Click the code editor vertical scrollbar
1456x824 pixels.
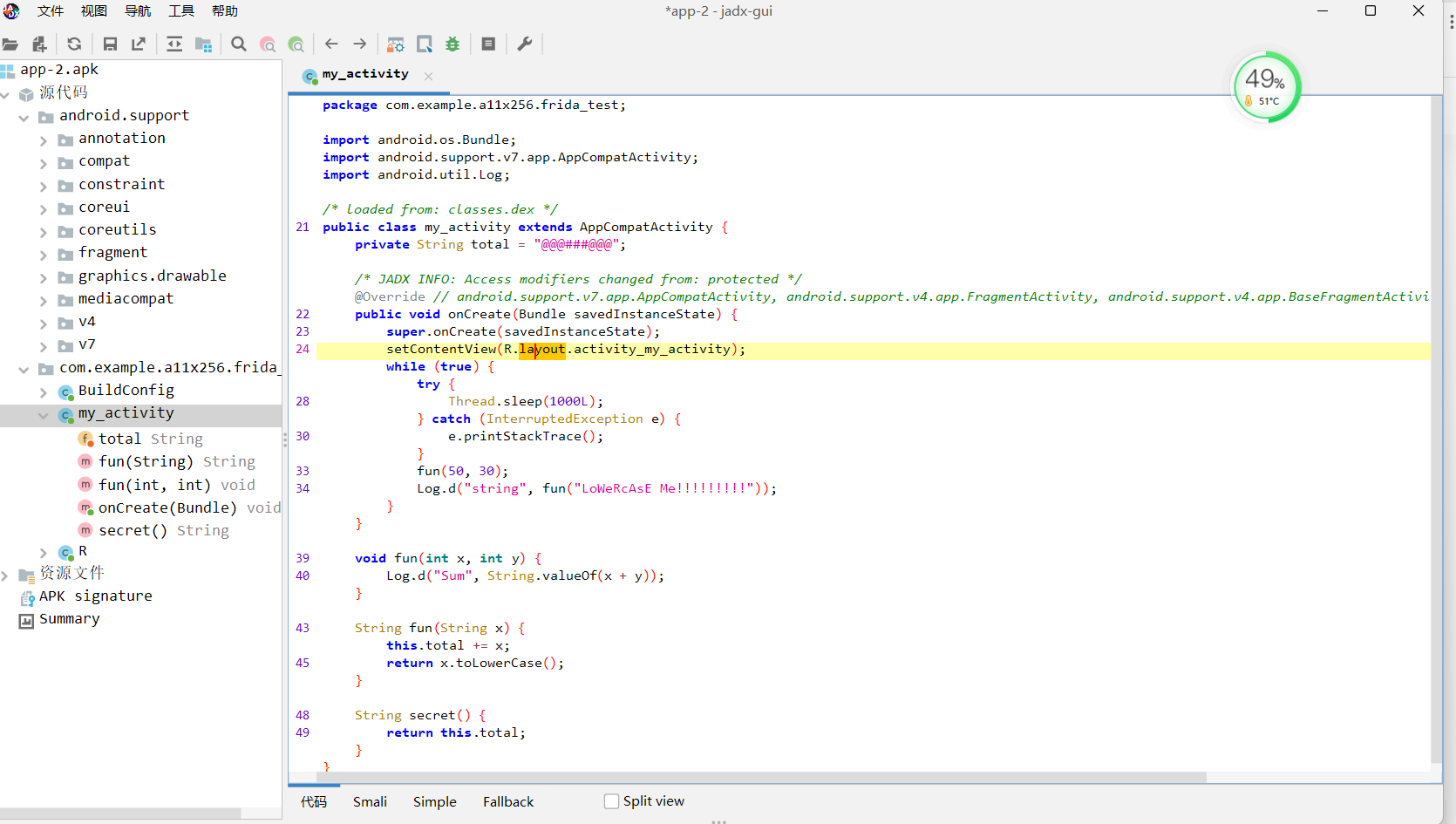point(1436,429)
